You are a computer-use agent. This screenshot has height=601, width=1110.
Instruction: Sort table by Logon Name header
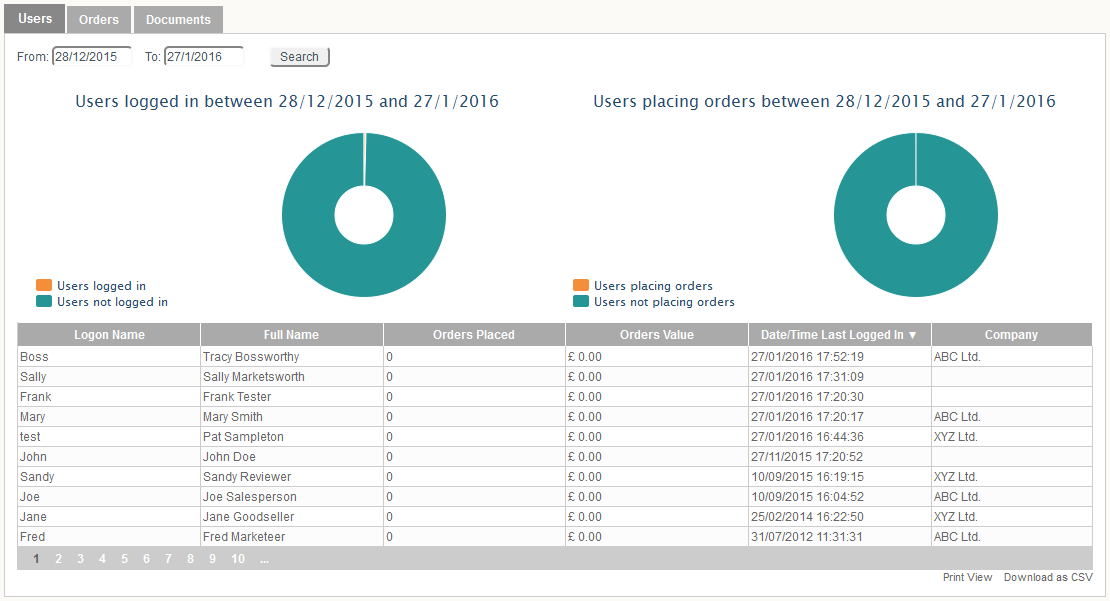(x=109, y=335)
